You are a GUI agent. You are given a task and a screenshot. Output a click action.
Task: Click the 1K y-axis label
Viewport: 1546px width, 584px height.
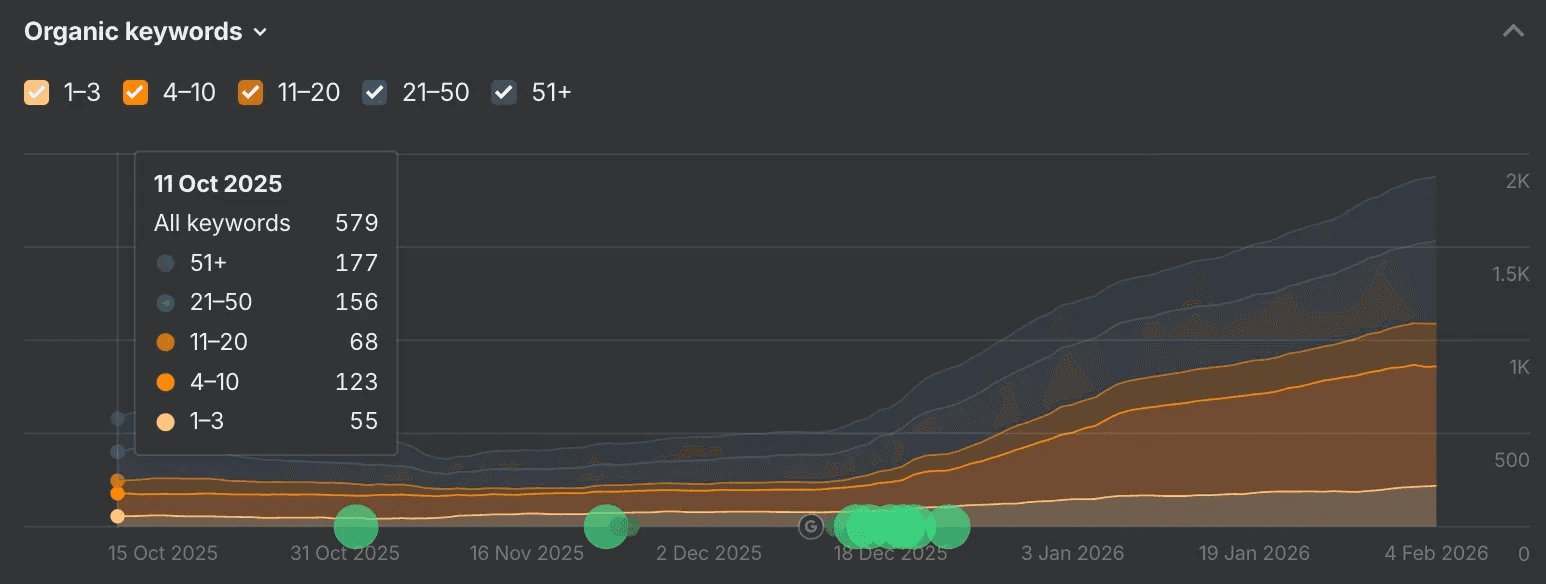[1520, 367]
